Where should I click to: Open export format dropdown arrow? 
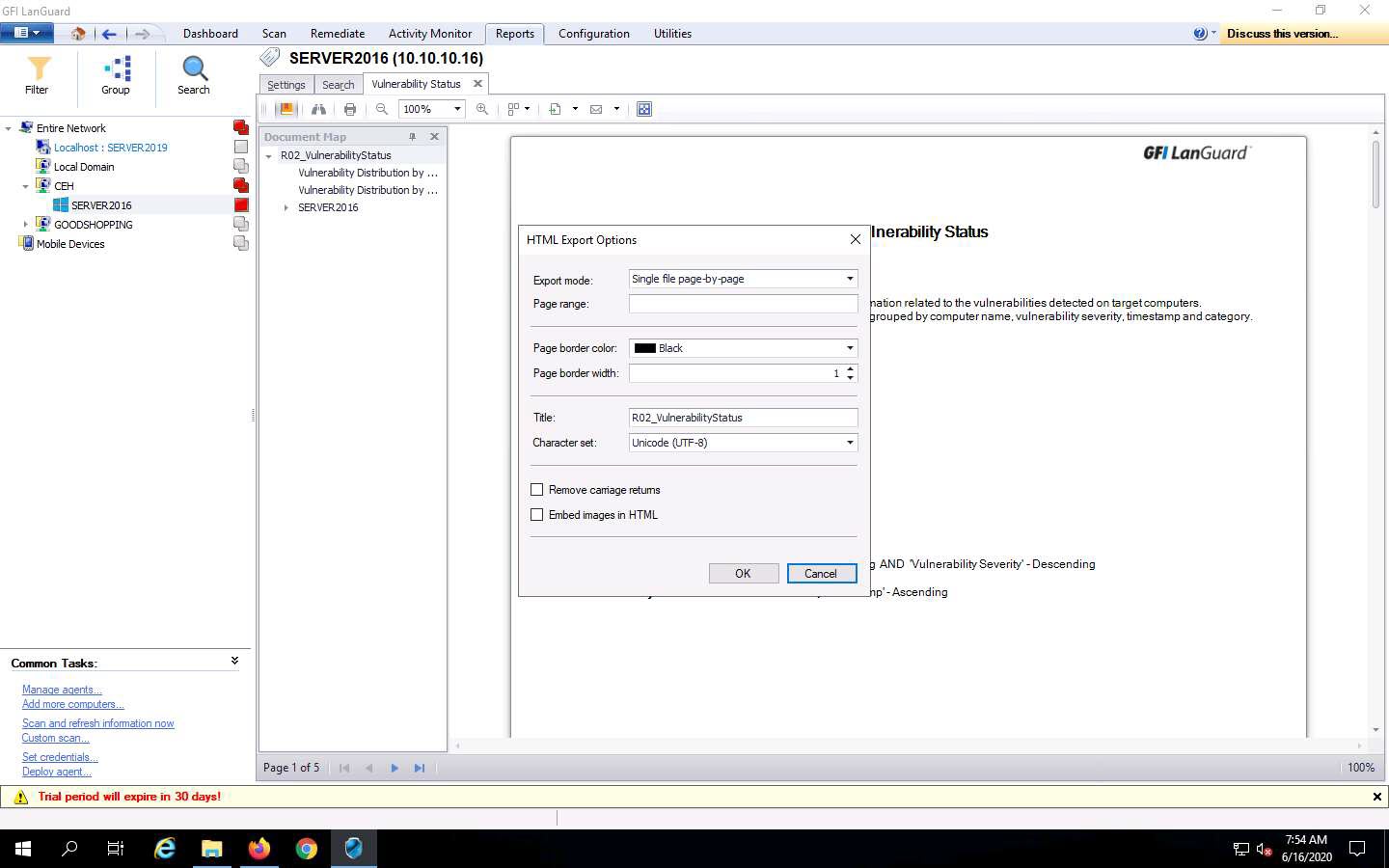tap(575, 109)
